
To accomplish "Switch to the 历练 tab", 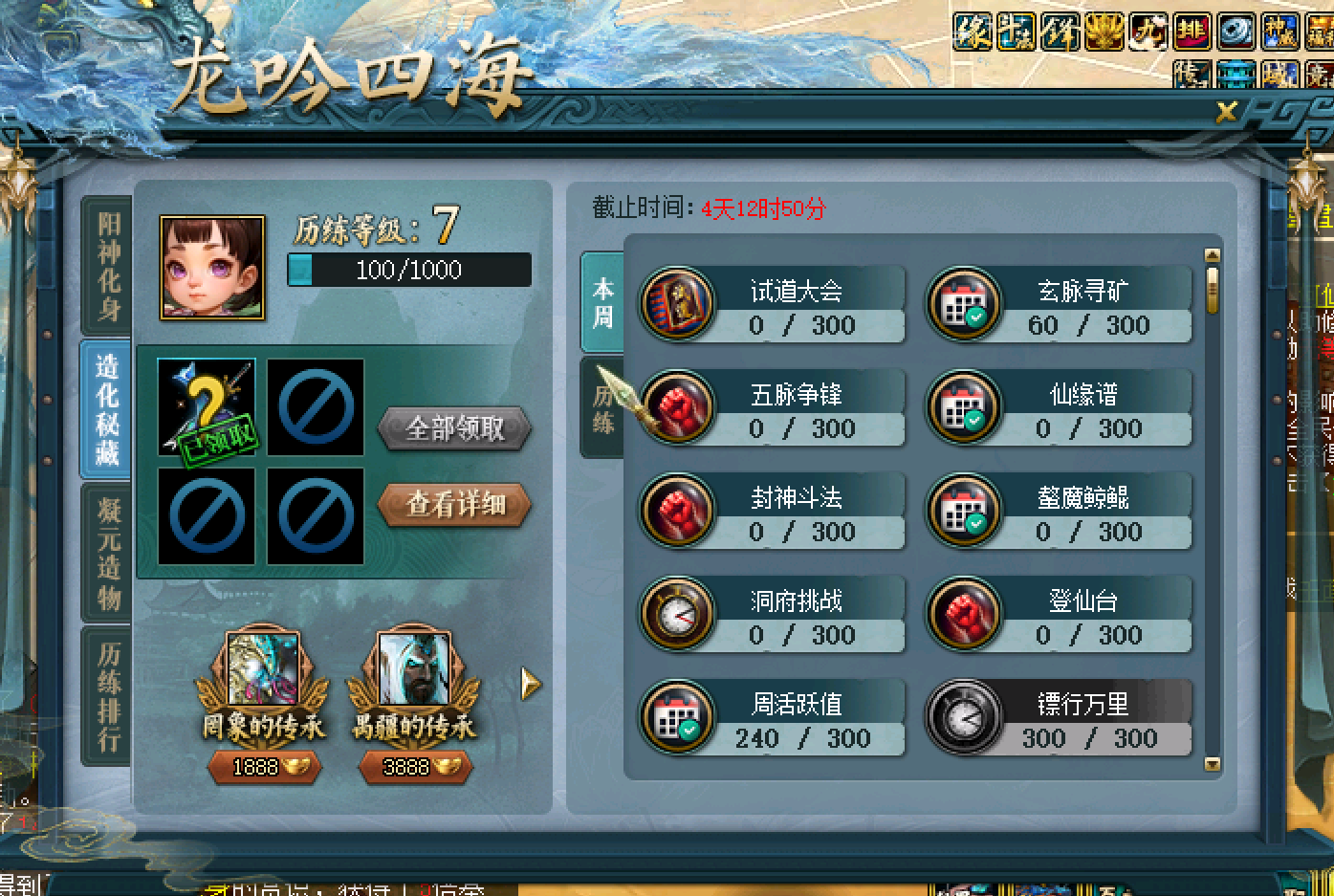I will [x=602, y=408].
